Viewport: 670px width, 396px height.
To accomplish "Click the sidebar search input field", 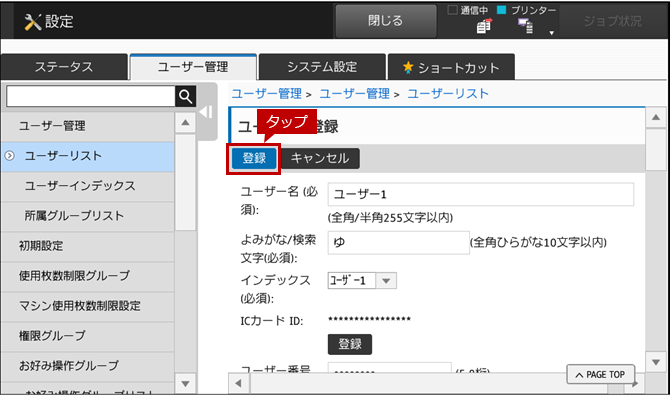I will point(91,97).
